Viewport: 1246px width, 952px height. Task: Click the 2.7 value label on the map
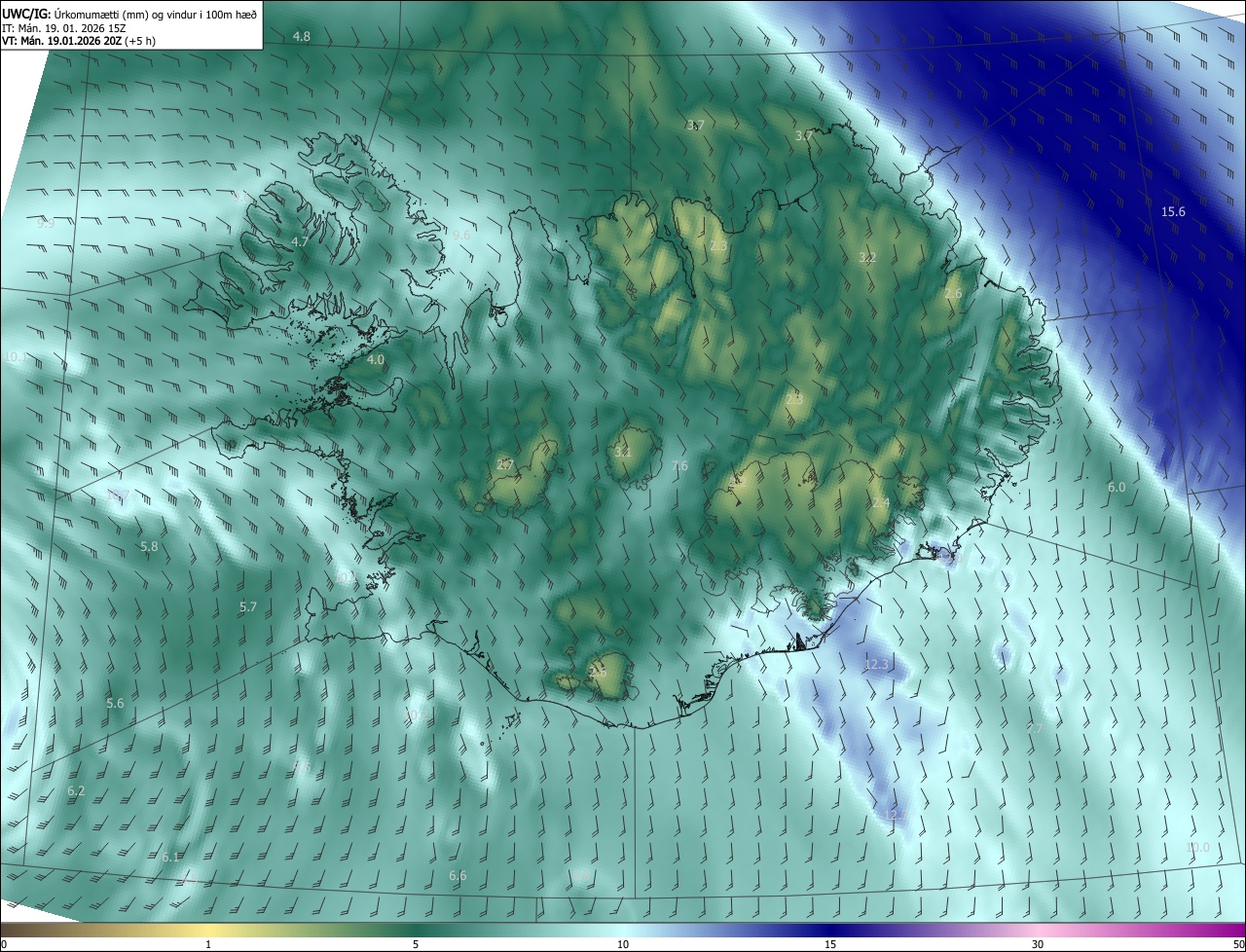coord(504,464)
